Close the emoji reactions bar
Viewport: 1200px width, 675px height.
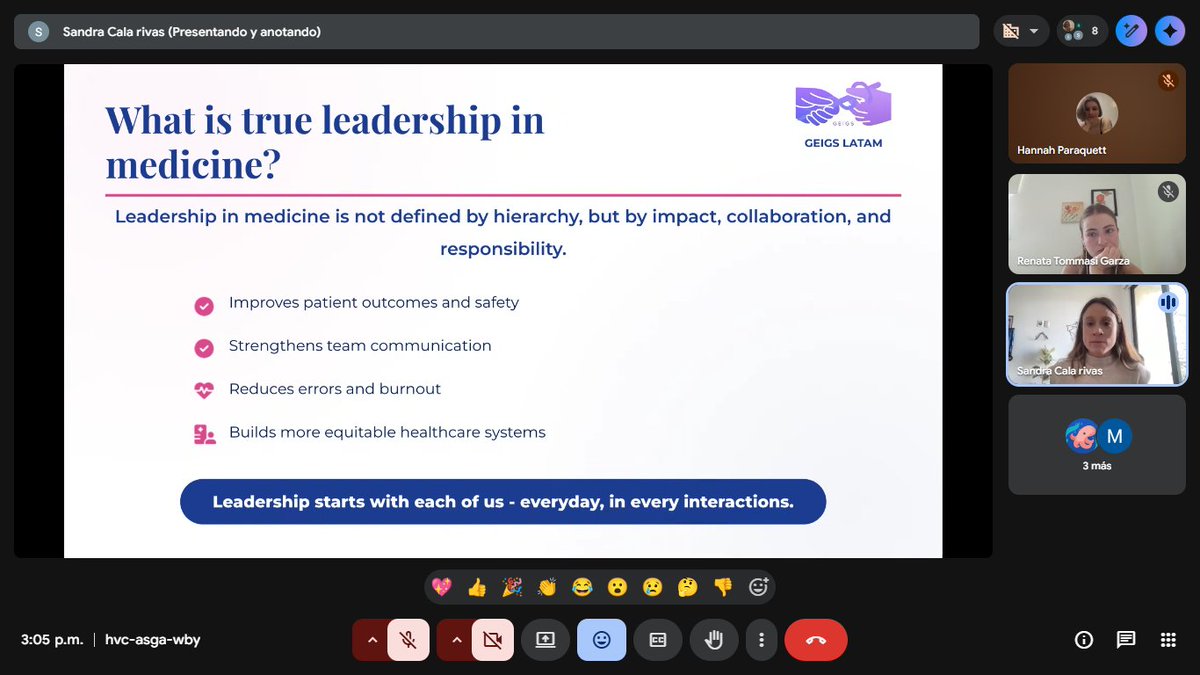tap(601, 640)
